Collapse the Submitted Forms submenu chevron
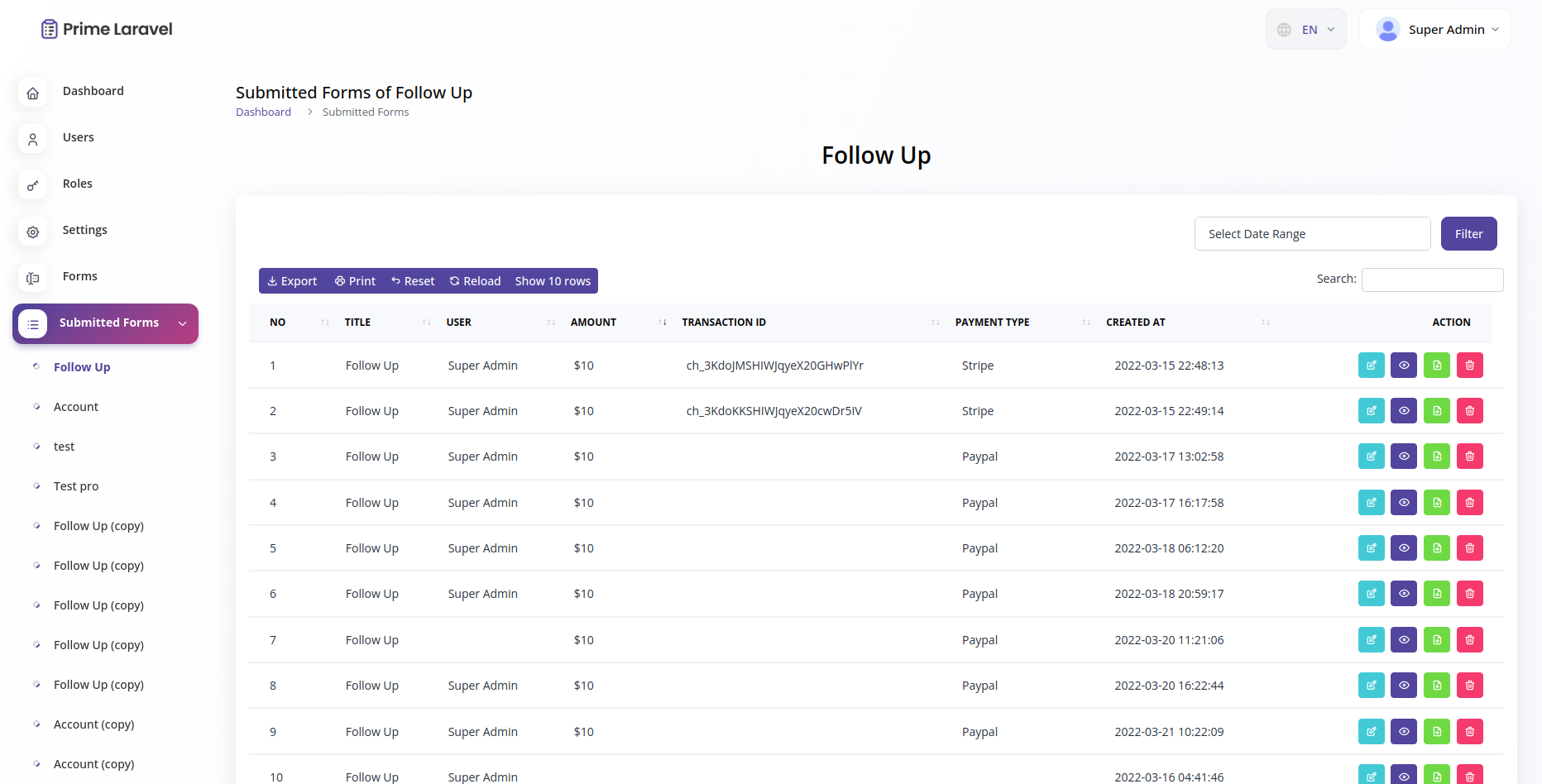 click(182, 323)
